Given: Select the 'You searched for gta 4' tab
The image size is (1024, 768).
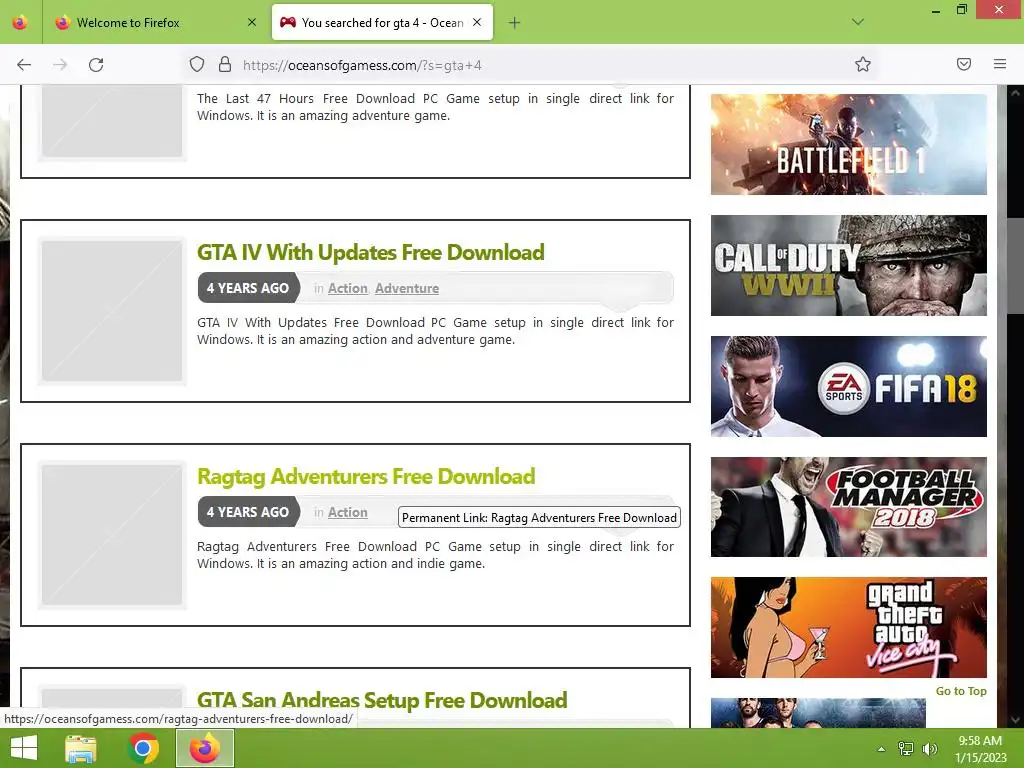Looking at the screenshot, I should [382, 23].
